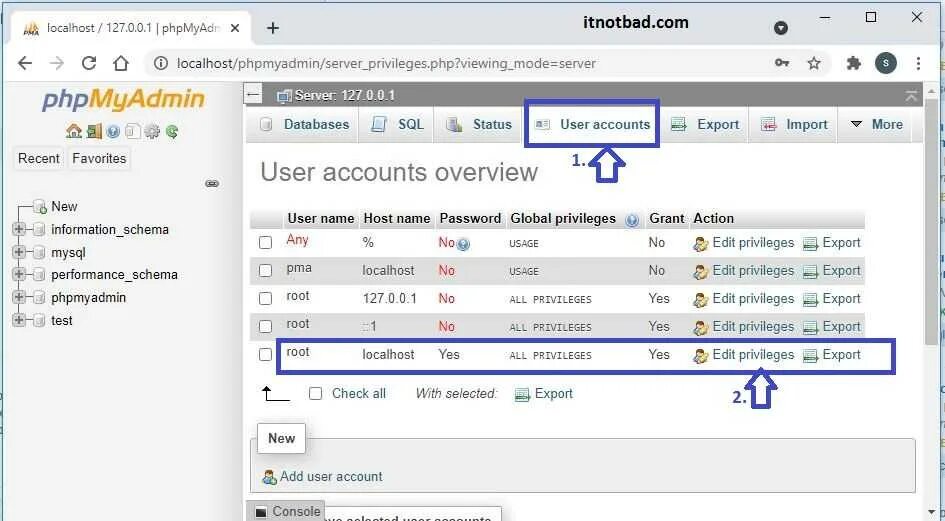Click site information icon in address bar
The image size is (945, 521).
pyautogui.click(x=160, y=63)
